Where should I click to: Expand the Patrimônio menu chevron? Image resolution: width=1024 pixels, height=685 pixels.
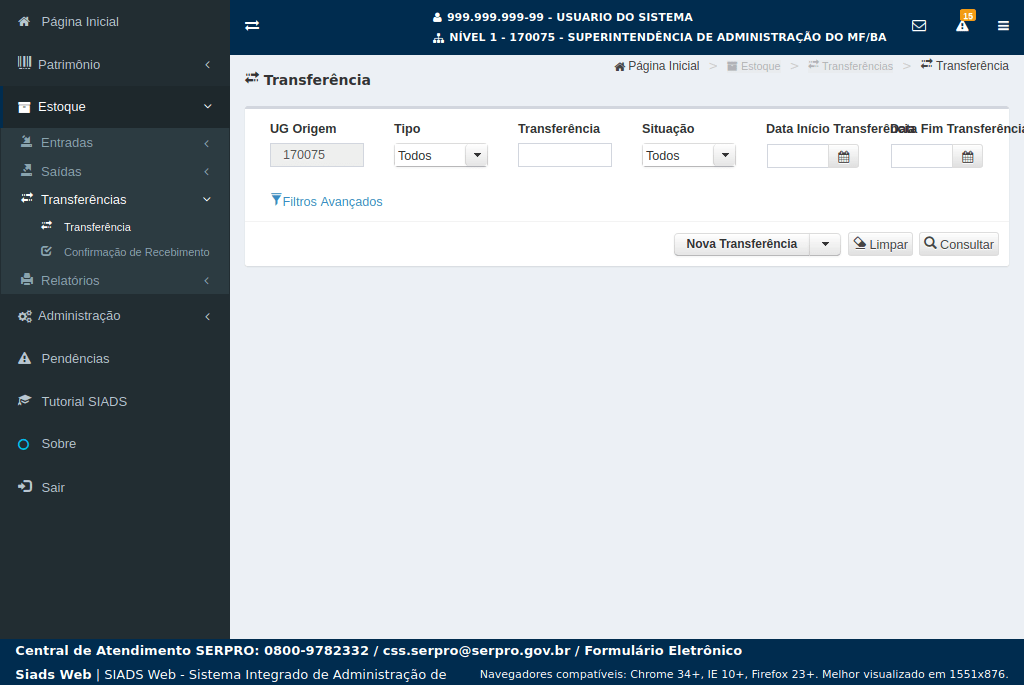(208, 65)
